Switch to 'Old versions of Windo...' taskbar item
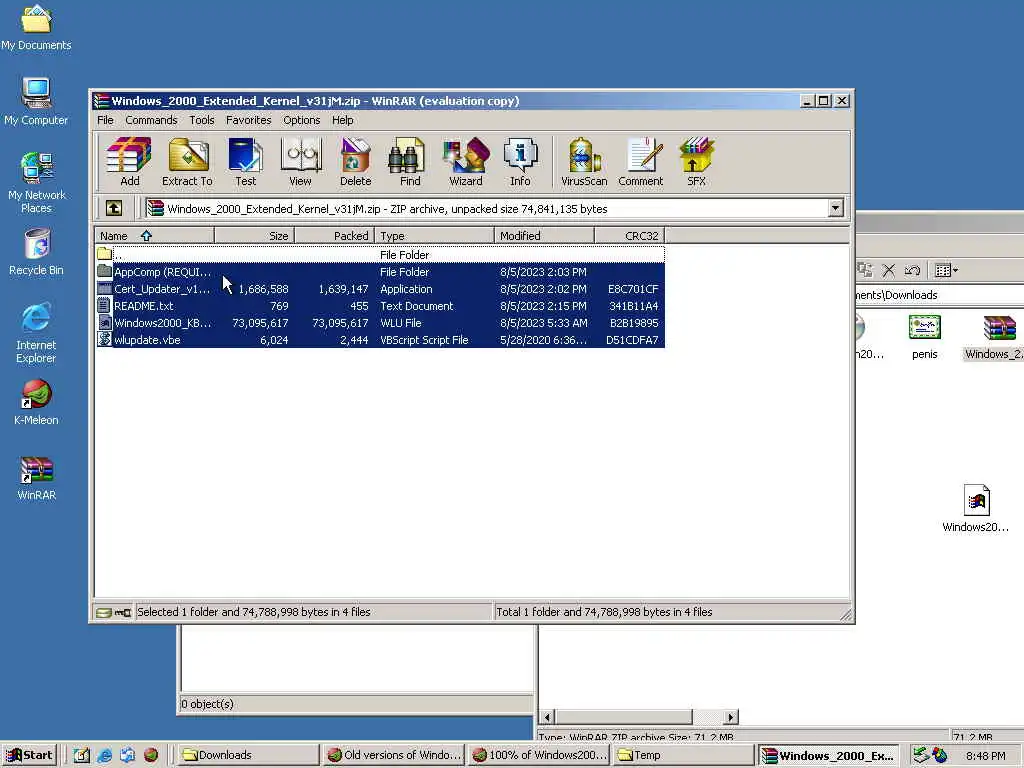This screenshot has height=768, width=1024. [x=394, y=755]
